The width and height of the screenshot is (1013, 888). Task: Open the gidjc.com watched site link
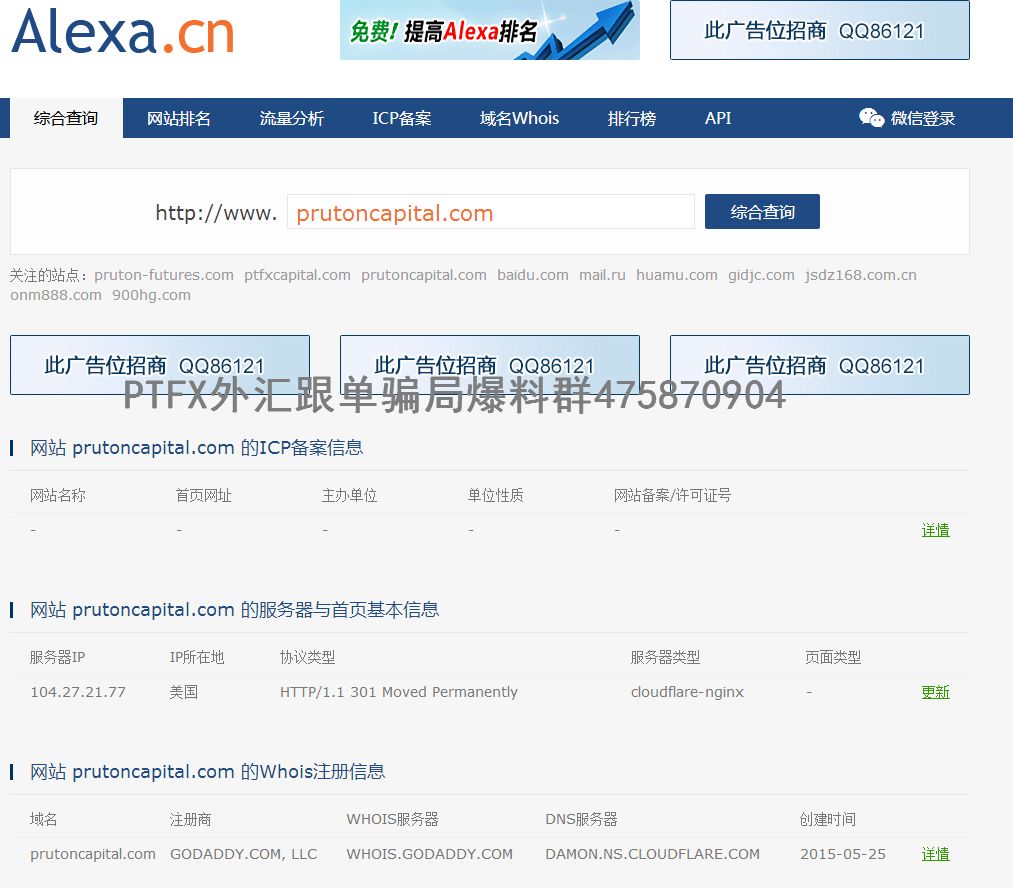point(761,275)
